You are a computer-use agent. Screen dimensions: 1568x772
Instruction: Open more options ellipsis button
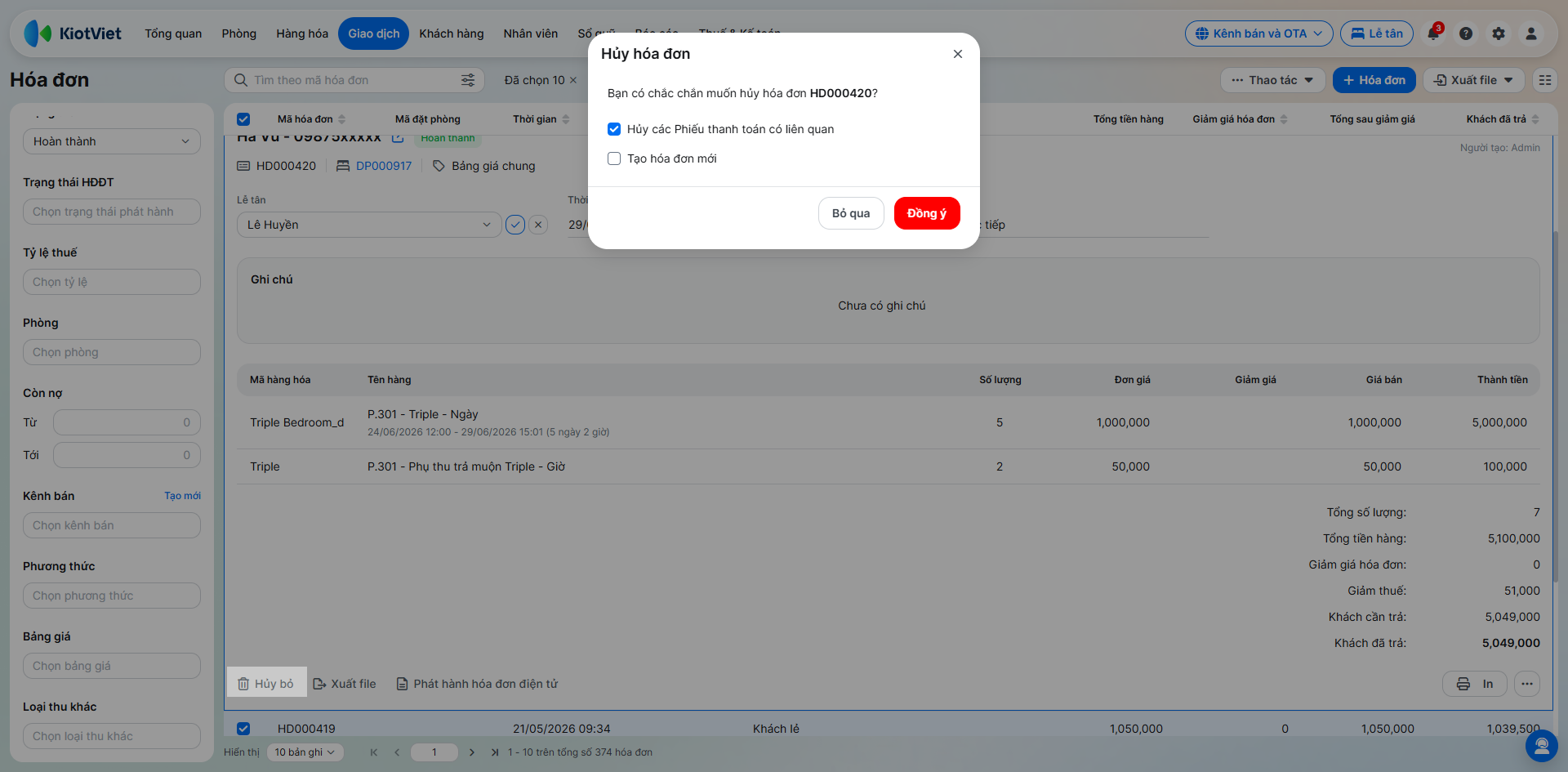(1527, 684)
